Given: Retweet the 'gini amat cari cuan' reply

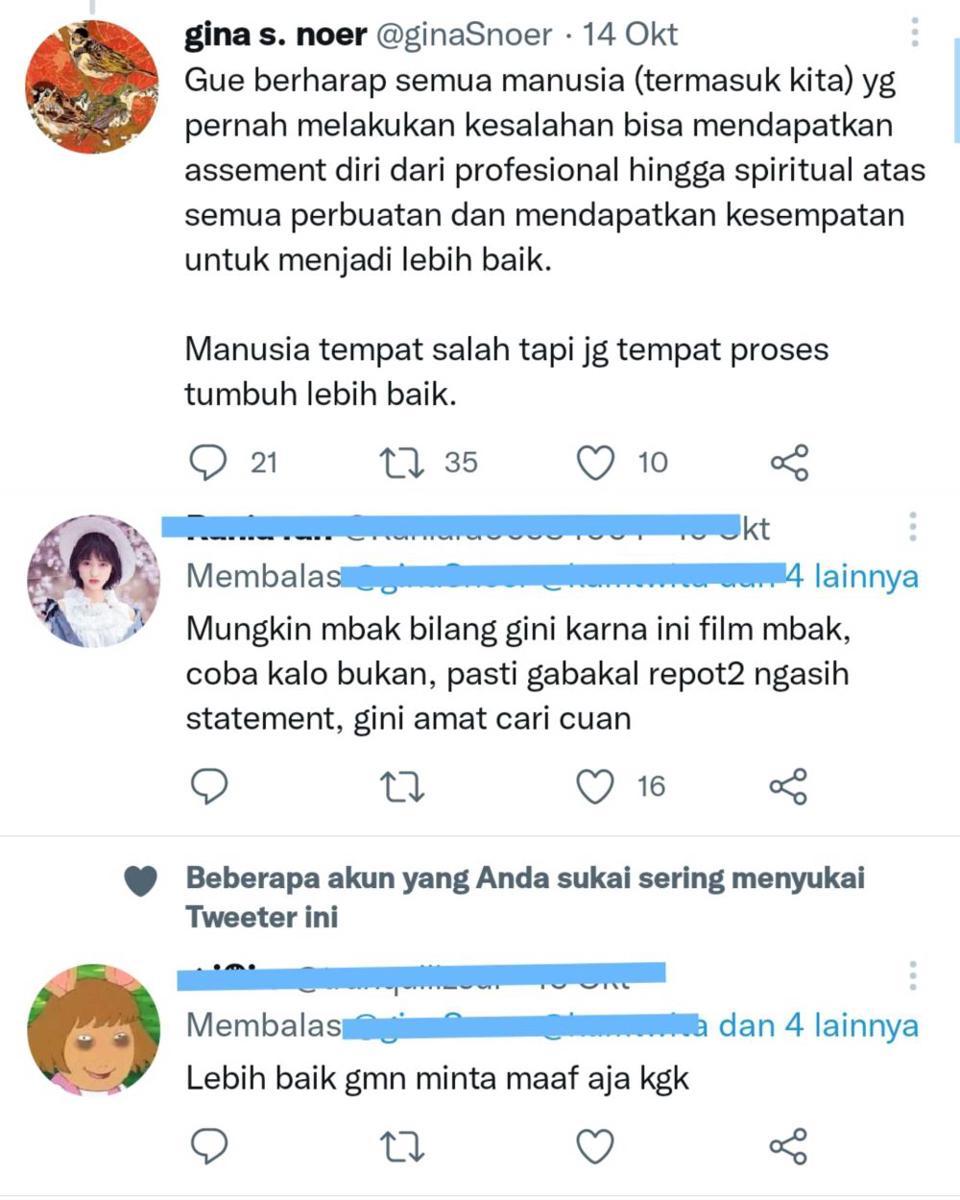Looking at the screenshot, I should pyautogui.click(x=403, y=788).
